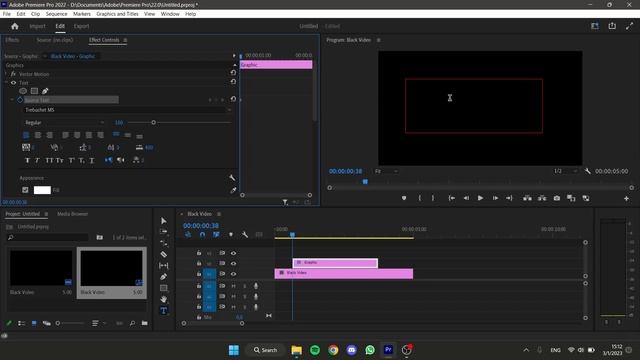The height and width of the screenshot is (360, 640).
Task: Select the Selection arrow tool
Action: point(164,221)
